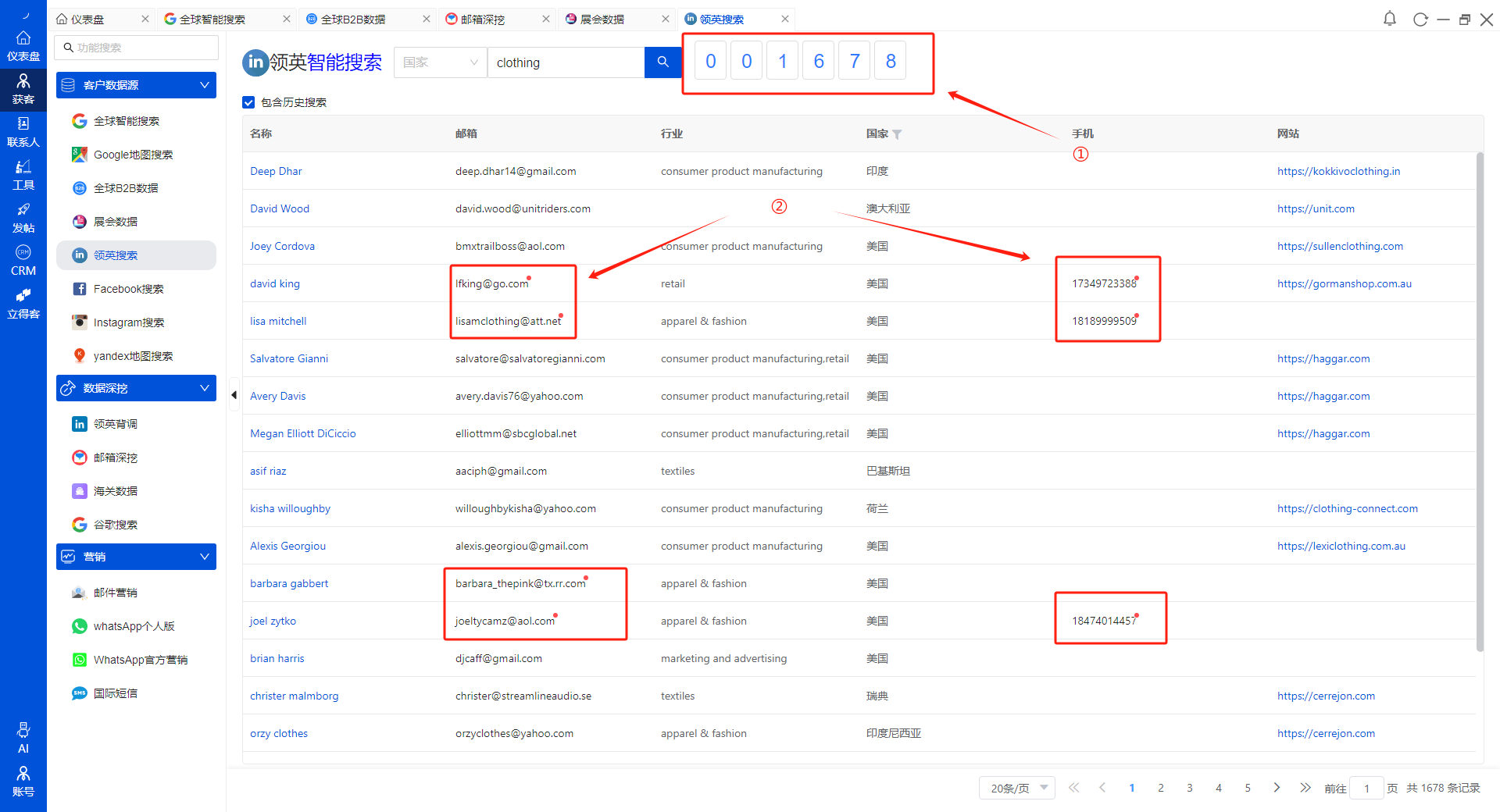This screenshot has width=1500, height=812.
Task: Open the Deep Dhar contact link
Action: tap(276, 171)
